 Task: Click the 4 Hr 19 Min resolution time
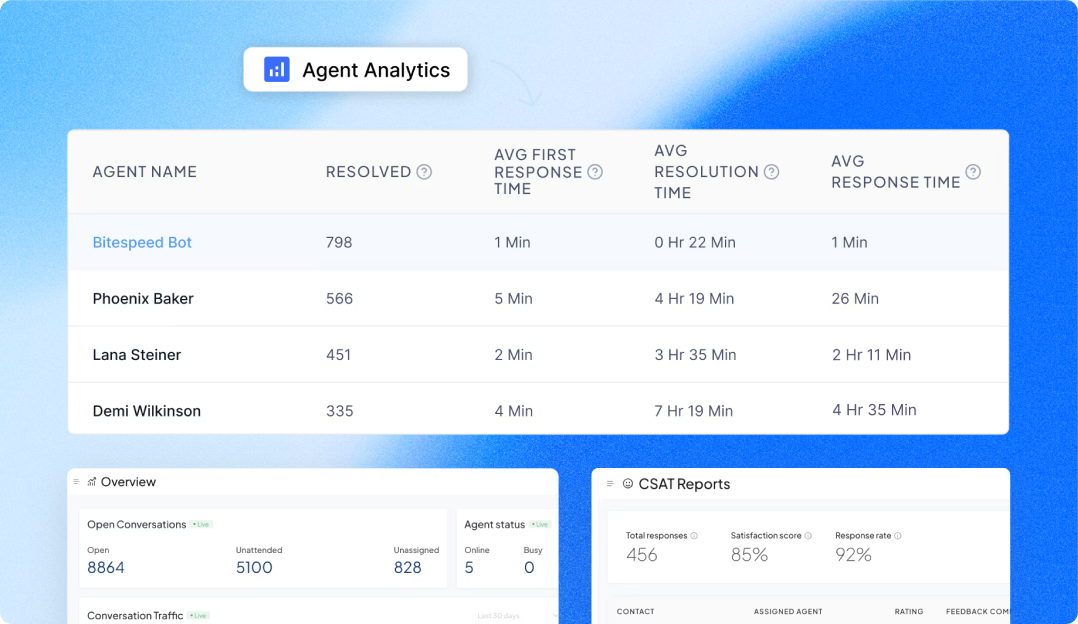tap(694, 299)
